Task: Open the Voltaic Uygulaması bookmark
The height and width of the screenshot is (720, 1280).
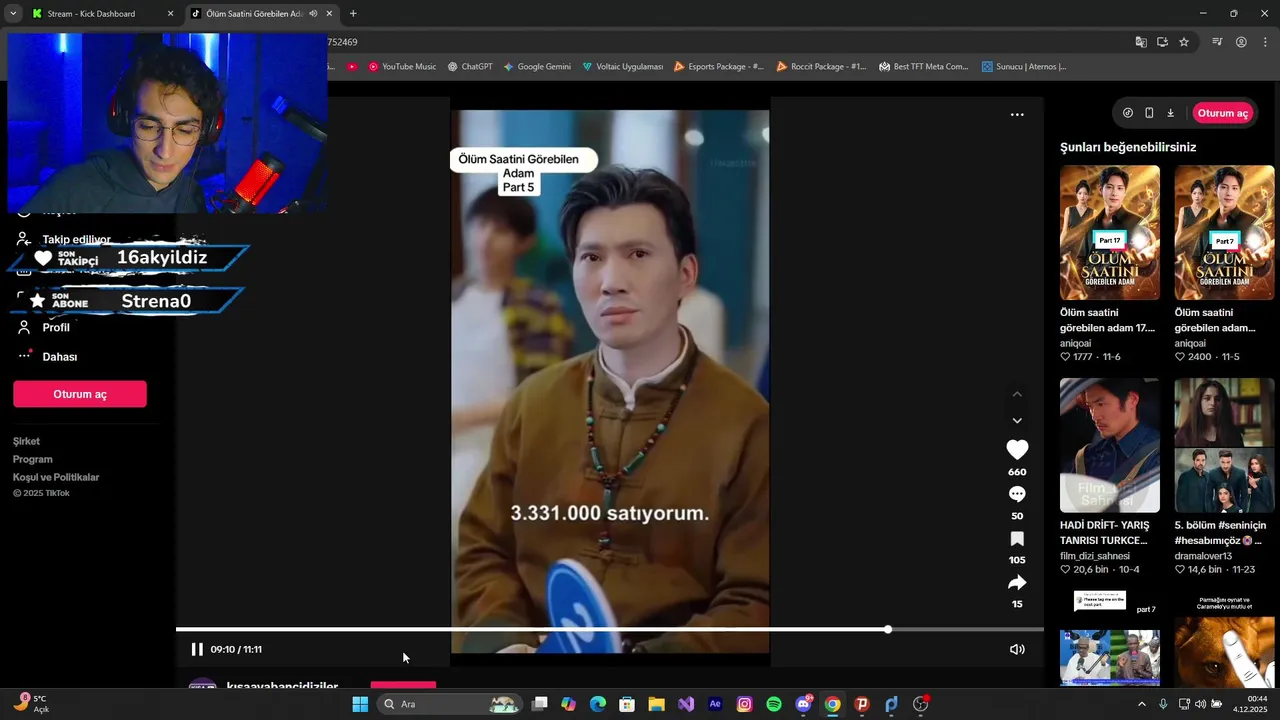Action: tap(622, 67)
